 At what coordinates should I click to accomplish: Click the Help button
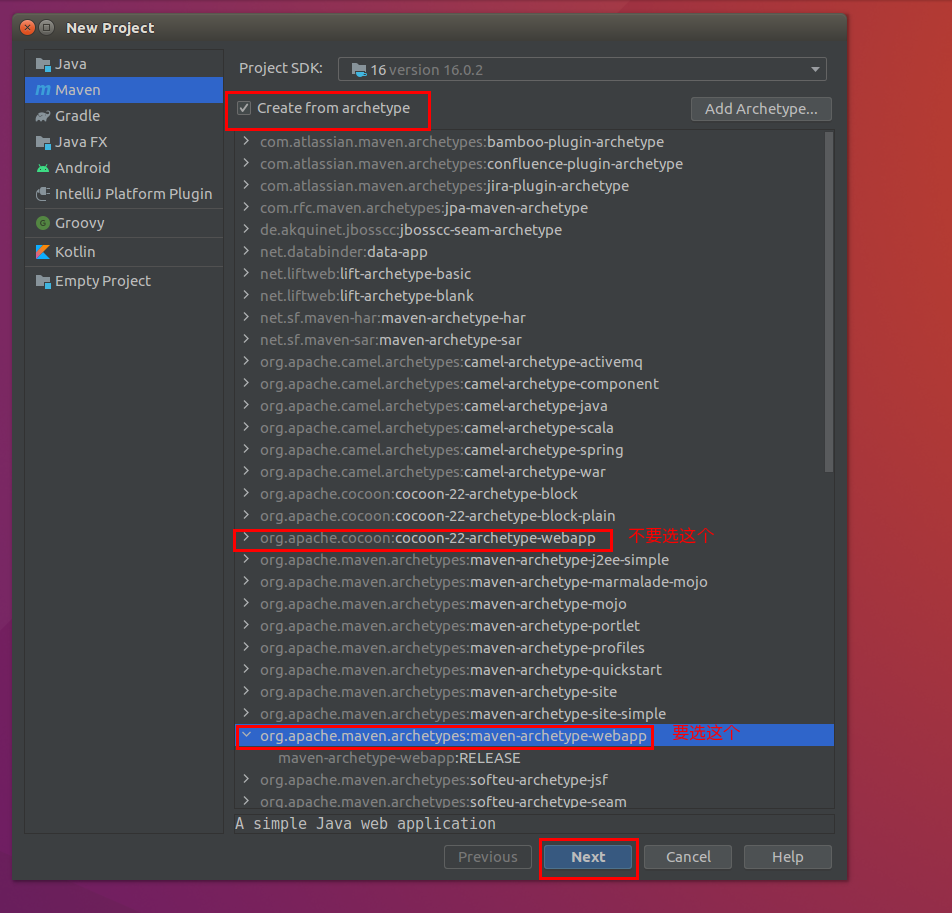(787, 857)
